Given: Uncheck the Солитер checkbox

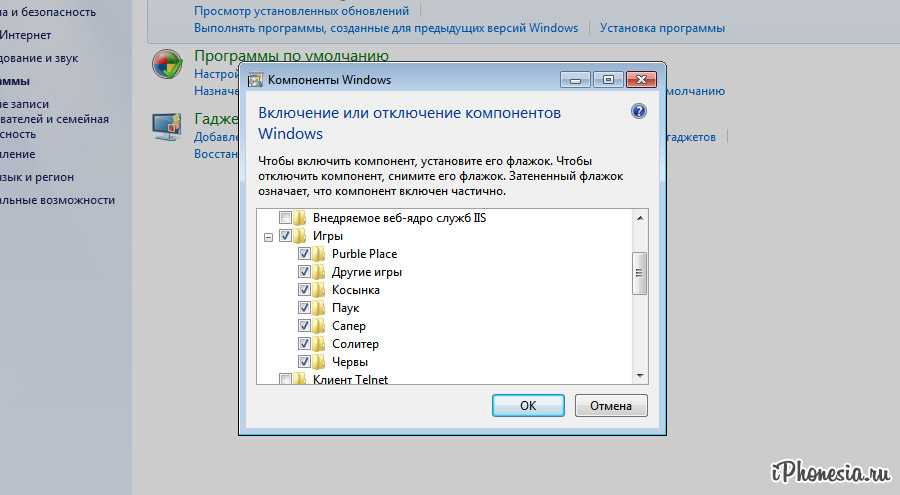Looking at the screenshot, I should click(x=304, y=343).
